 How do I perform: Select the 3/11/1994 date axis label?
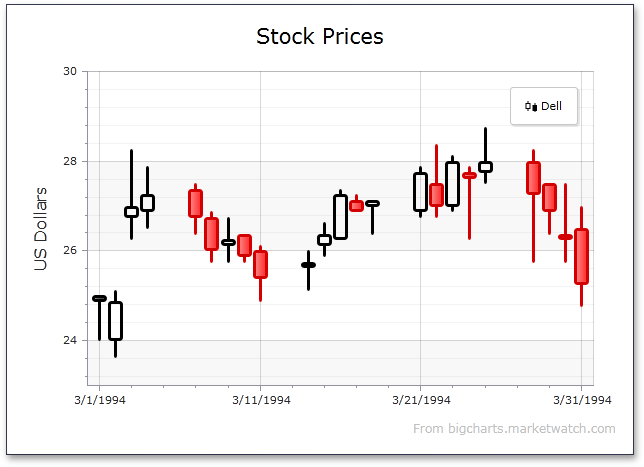tap(261, 400)
